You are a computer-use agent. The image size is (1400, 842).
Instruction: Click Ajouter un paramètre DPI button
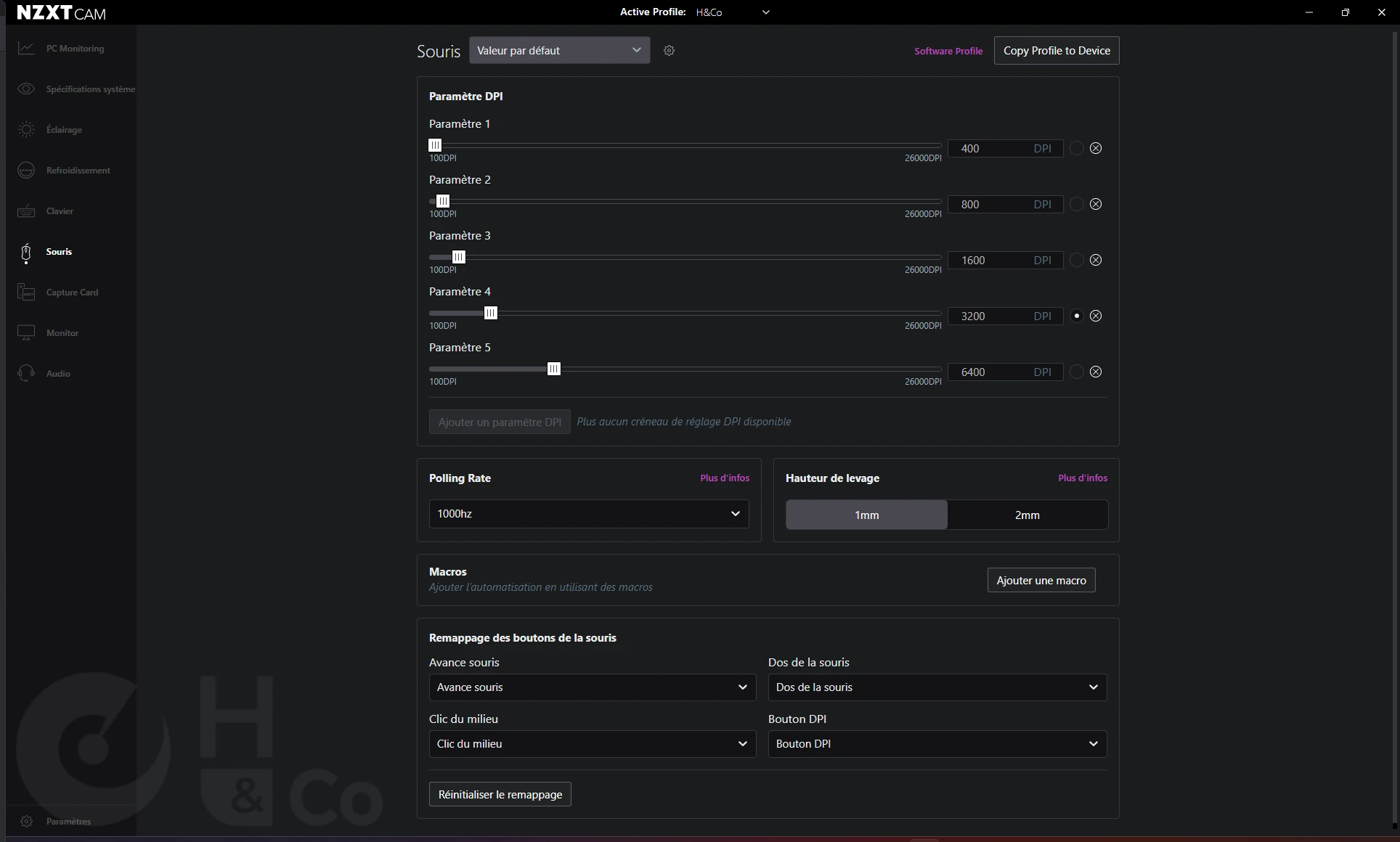(x=500, y=422)
